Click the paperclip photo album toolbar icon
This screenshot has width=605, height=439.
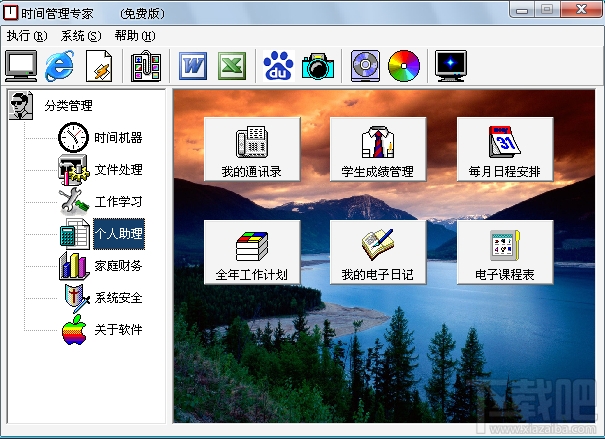(146, 66)
